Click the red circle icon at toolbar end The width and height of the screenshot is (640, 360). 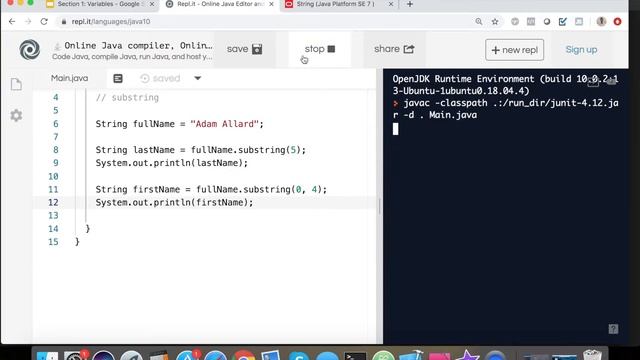click(x=618, y=22)
